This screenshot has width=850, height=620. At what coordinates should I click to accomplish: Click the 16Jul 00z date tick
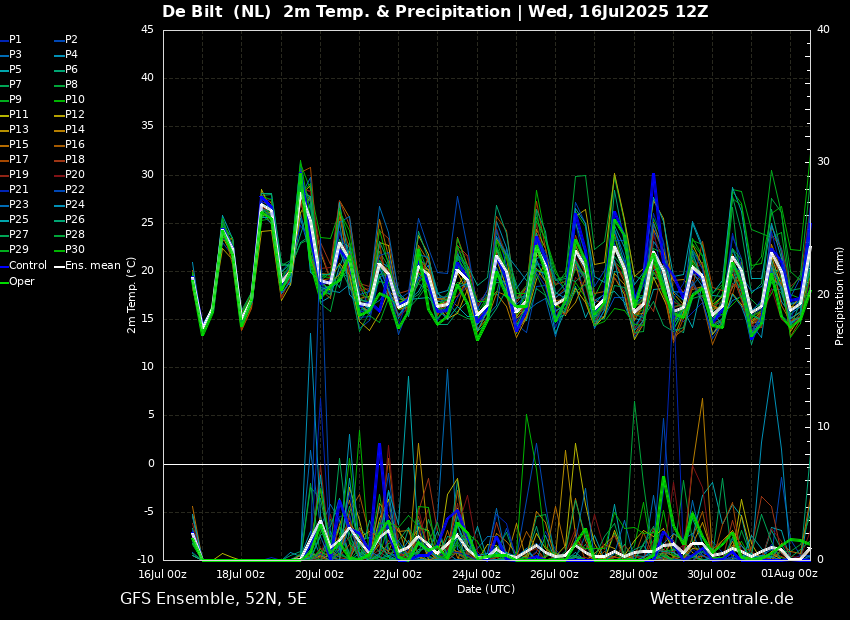(x=163, y=574)
